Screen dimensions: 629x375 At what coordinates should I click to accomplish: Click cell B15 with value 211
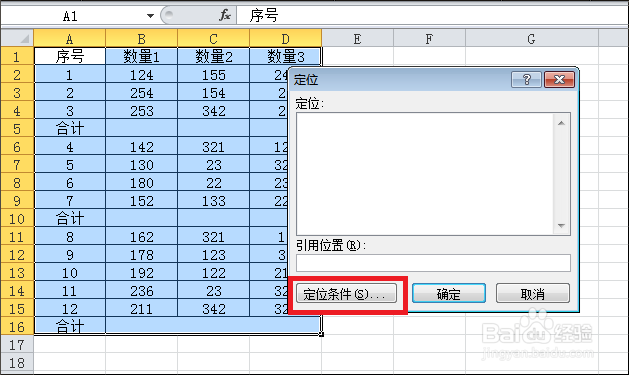tap(142, 308)
